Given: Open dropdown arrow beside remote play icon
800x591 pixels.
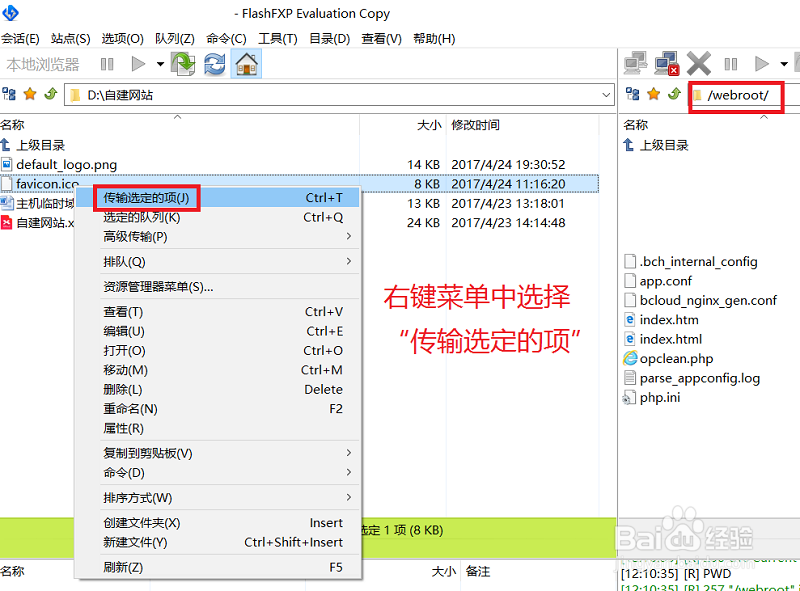Looking at the screenshot, I should click(784, 64).
